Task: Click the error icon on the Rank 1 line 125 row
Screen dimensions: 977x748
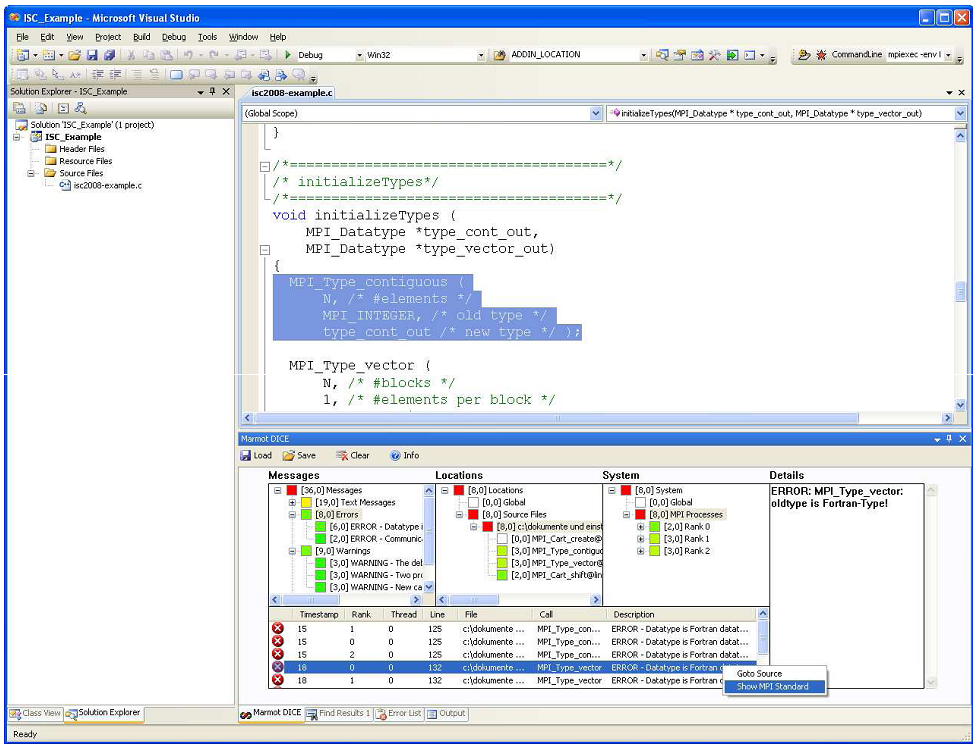Action: [x=278, y=628]
